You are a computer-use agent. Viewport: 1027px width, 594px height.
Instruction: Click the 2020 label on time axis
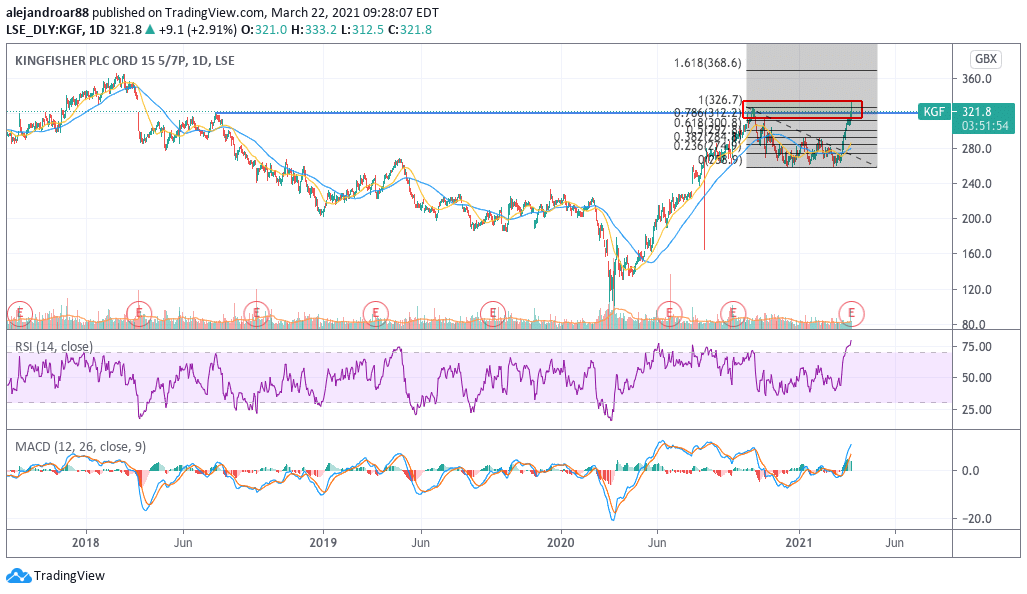(x=561, y=543)
